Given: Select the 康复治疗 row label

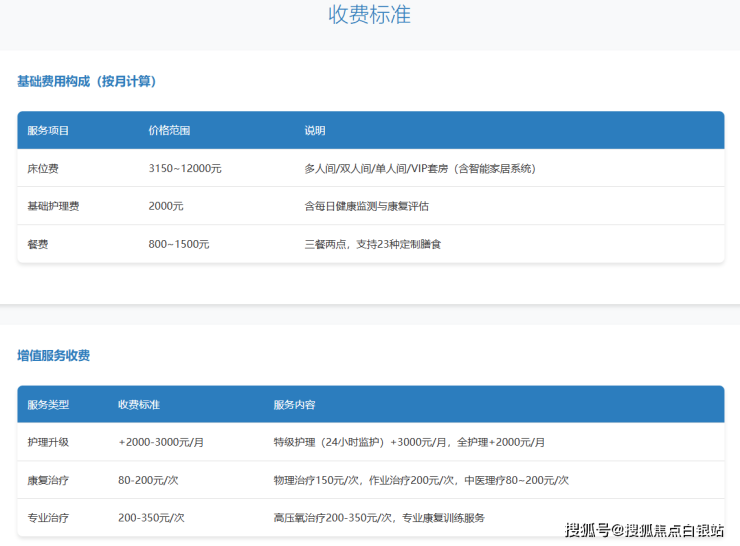Looking at the screenshot, I should pyautogui.click(x=48, y=480).
